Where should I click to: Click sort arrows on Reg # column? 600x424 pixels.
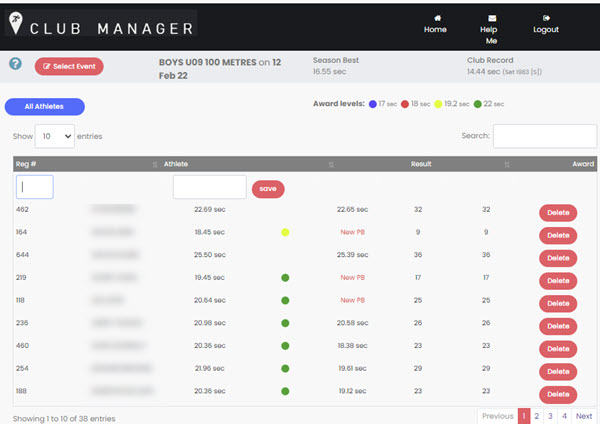point(154,164)
